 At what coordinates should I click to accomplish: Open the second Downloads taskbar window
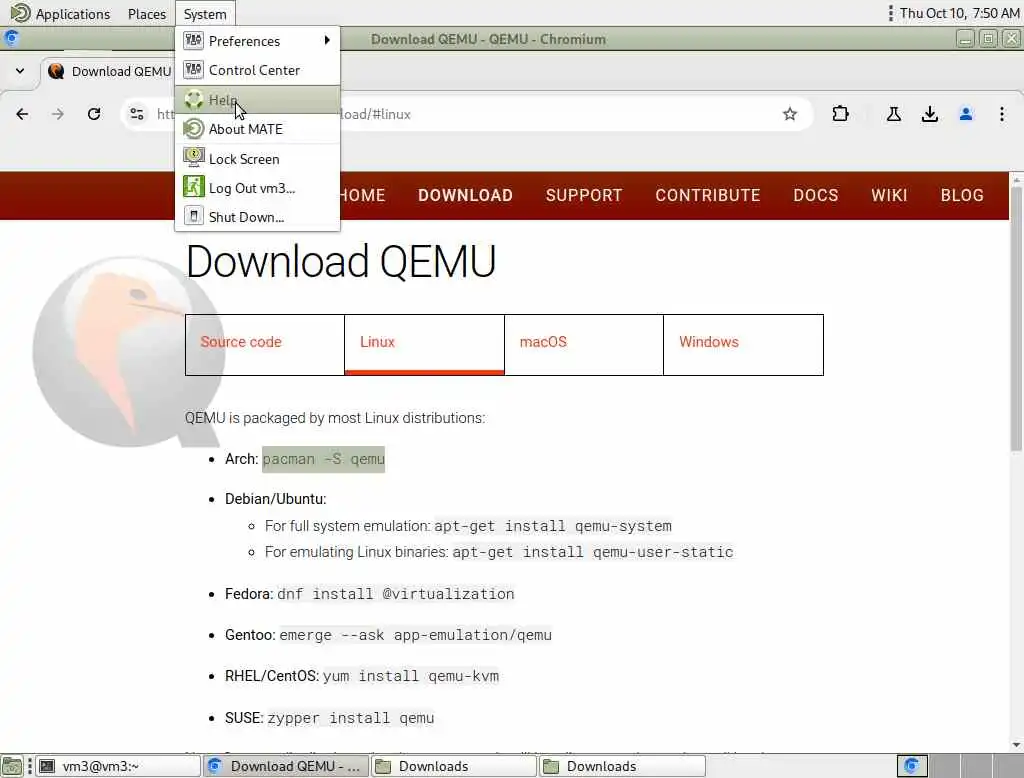622,766
